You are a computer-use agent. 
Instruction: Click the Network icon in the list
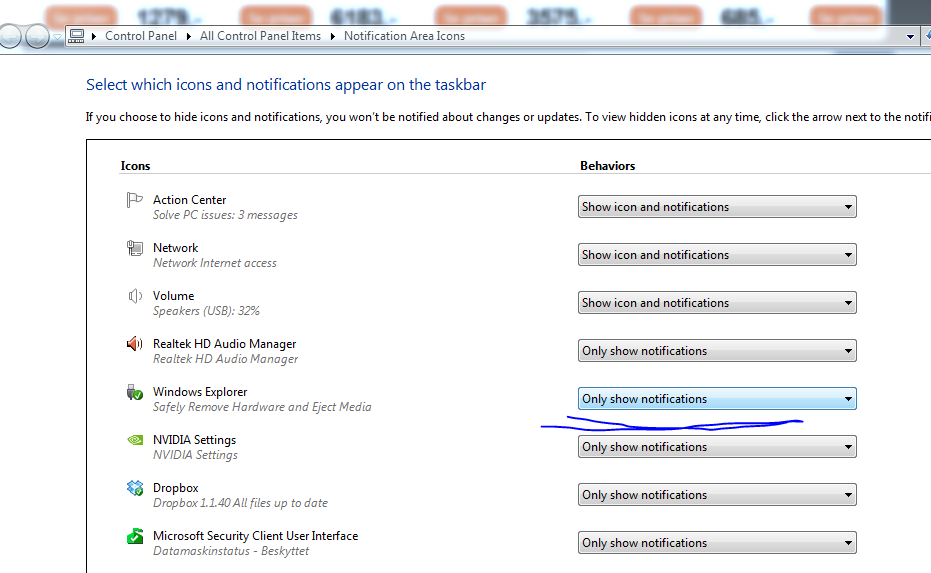pyautogui.click(x=135, y=248)
